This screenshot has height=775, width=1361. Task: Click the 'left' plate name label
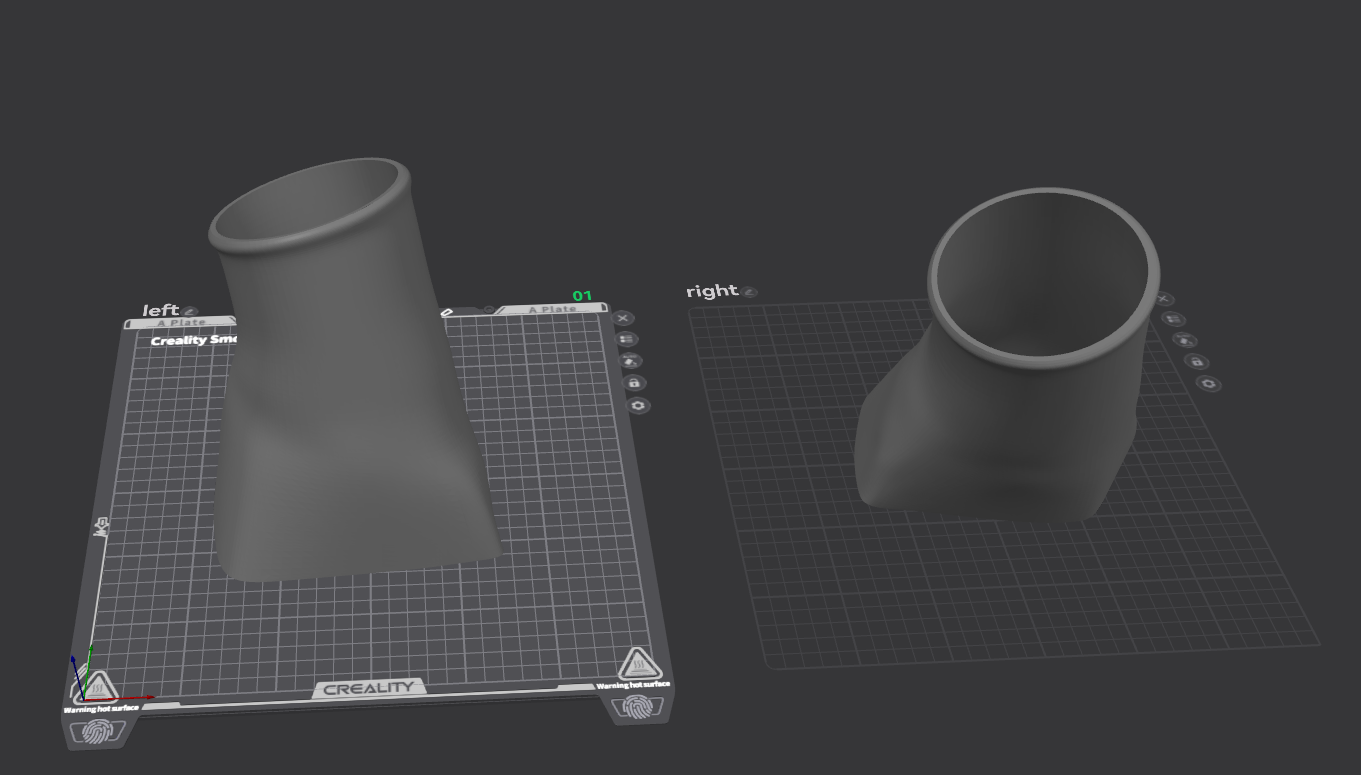pyautogui.click(x=160, y=310)
